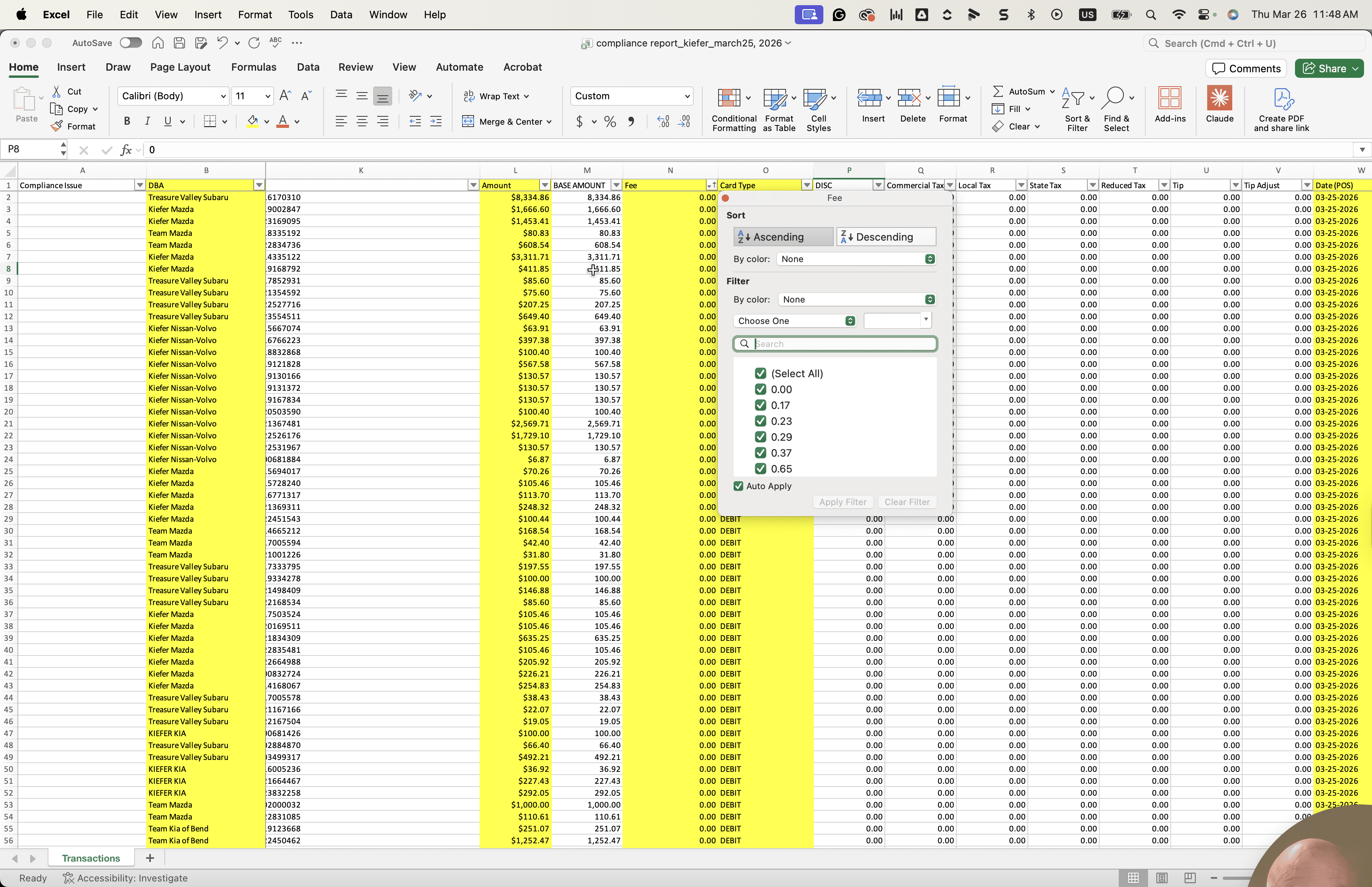The height and width of the screenshot is (887, 1372).
Task: Click the Underline icon
Action: coord(168,121)
